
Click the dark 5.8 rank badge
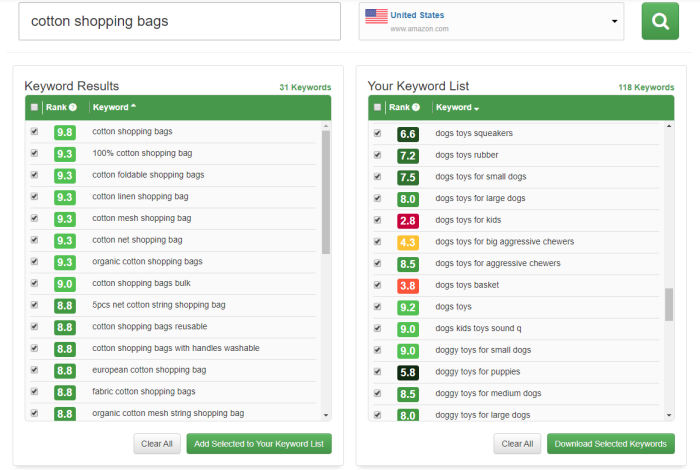pyautogui.click(x=408, y=372)
